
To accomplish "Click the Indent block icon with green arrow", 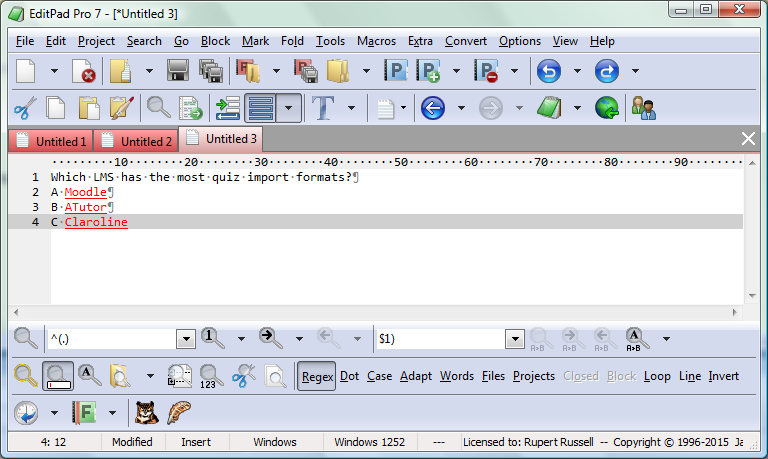I will coord(228,108).
